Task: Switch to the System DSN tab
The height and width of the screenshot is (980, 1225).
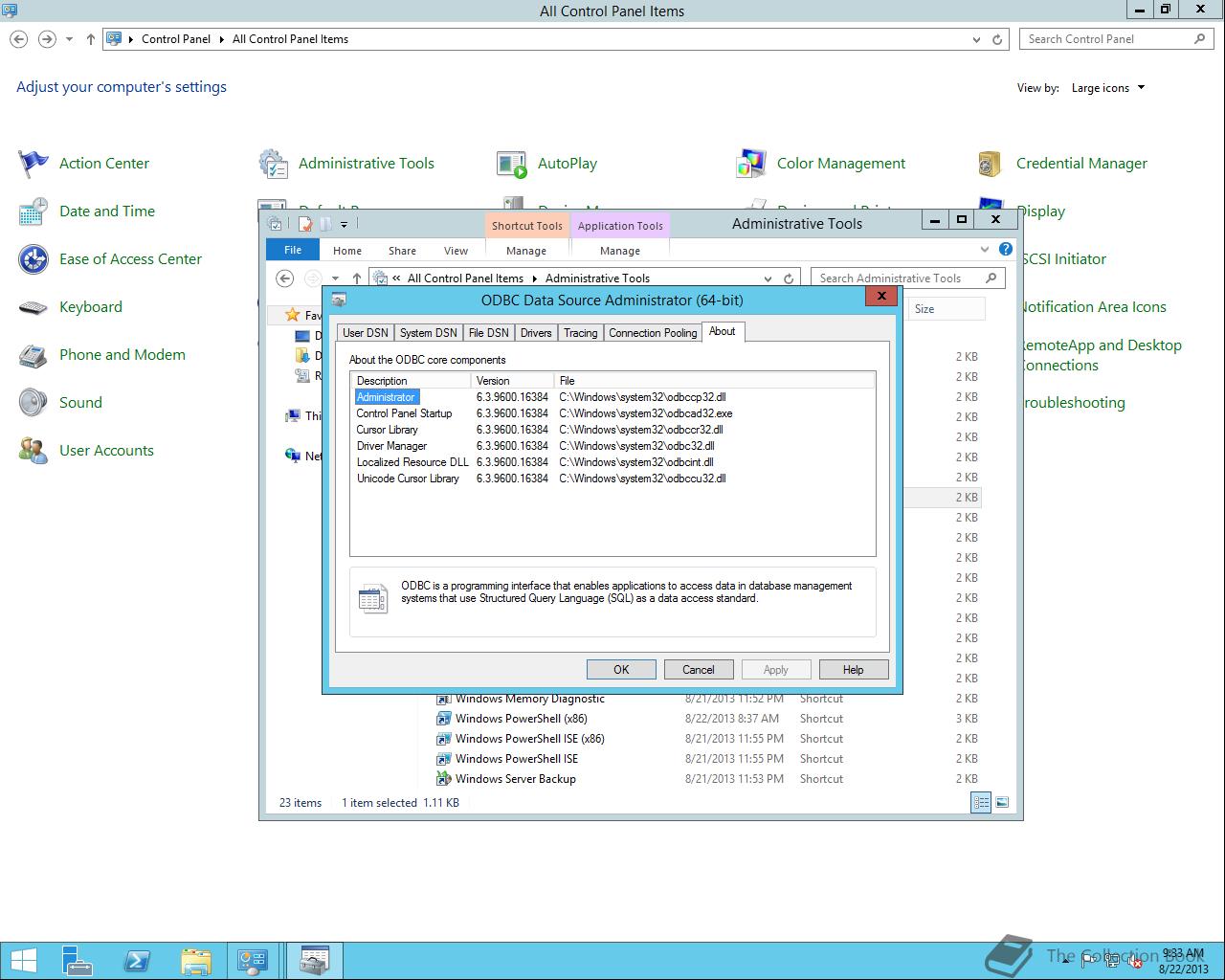Action: tap(428, 333)
